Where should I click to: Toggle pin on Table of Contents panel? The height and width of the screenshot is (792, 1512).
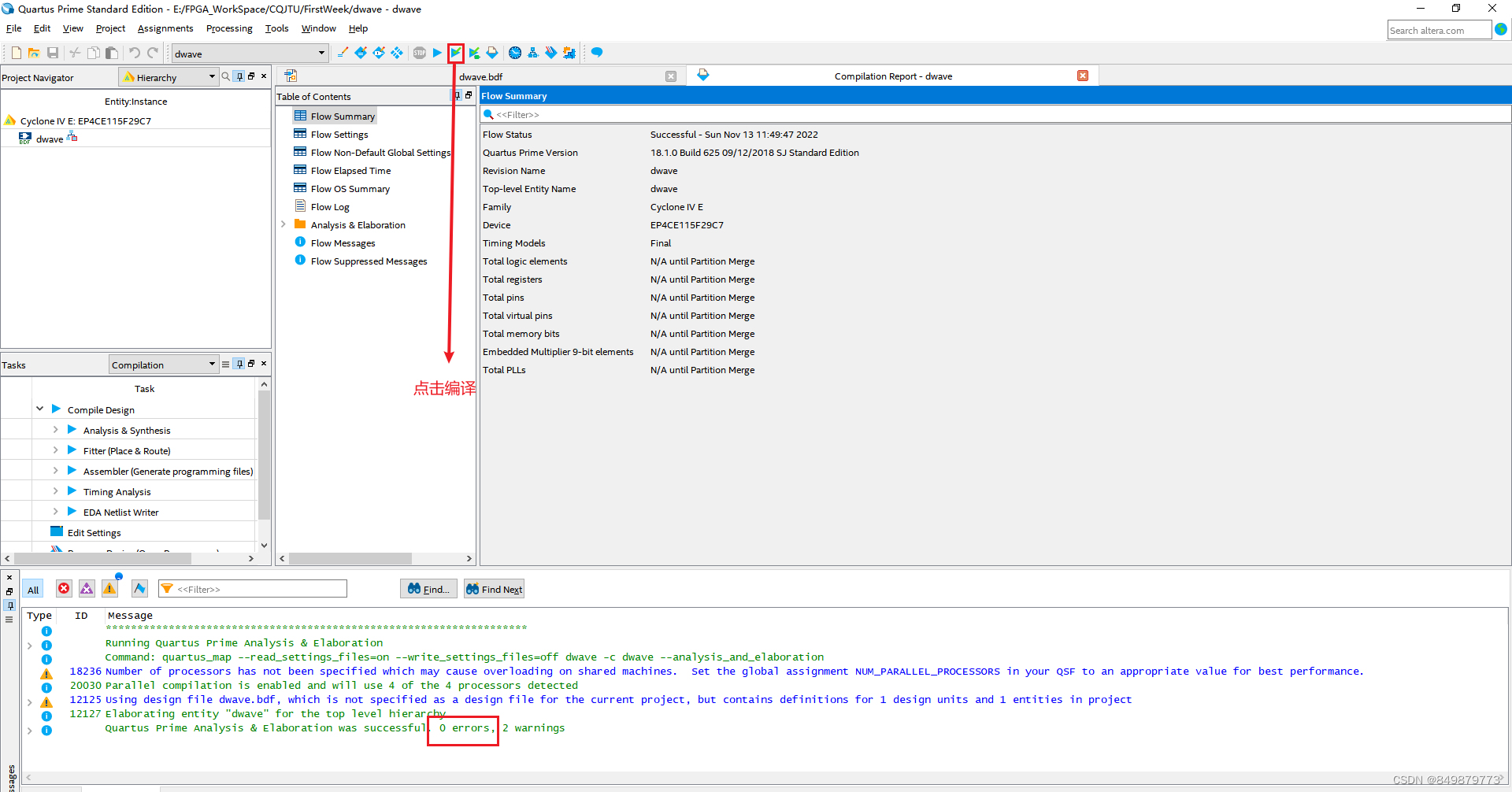pyautogui.click(x=456, y=95)
